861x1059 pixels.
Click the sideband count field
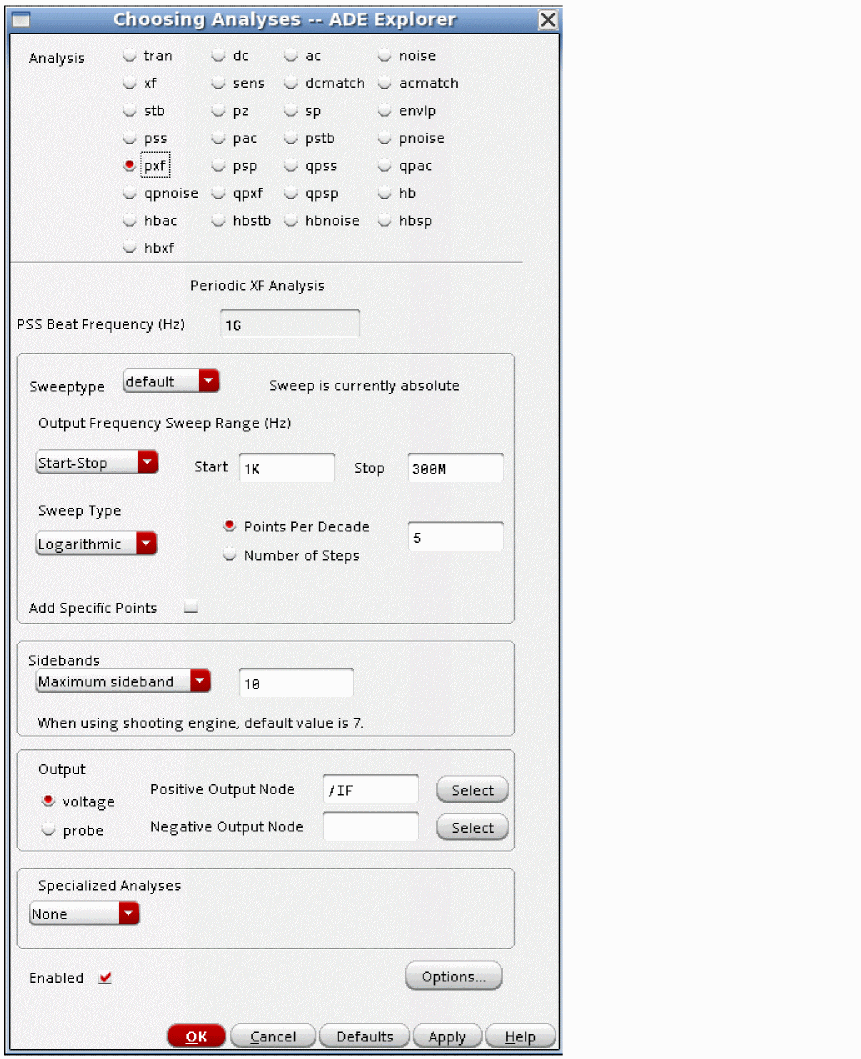[296, 683]
